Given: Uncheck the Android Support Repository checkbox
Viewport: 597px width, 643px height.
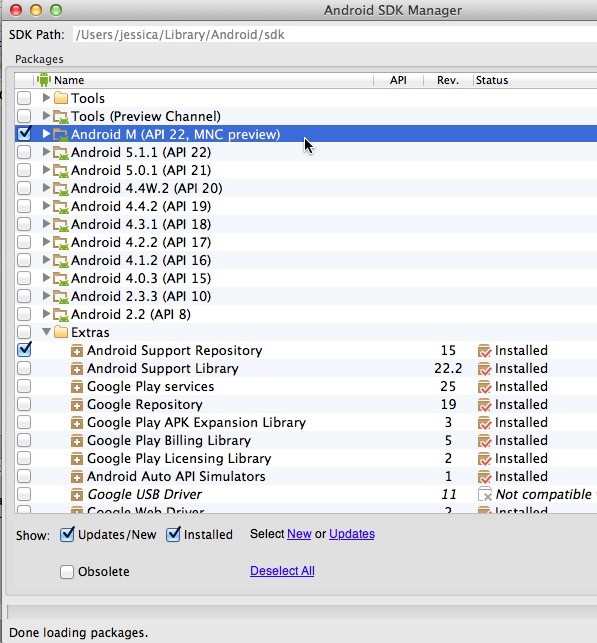Looking at the screenshot, I should pos(24,350).
